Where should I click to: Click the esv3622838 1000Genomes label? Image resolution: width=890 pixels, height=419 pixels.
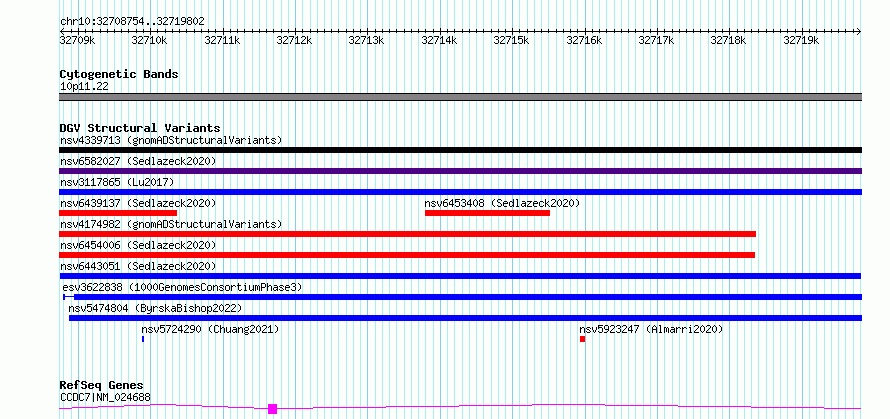[x=182, y=287]
